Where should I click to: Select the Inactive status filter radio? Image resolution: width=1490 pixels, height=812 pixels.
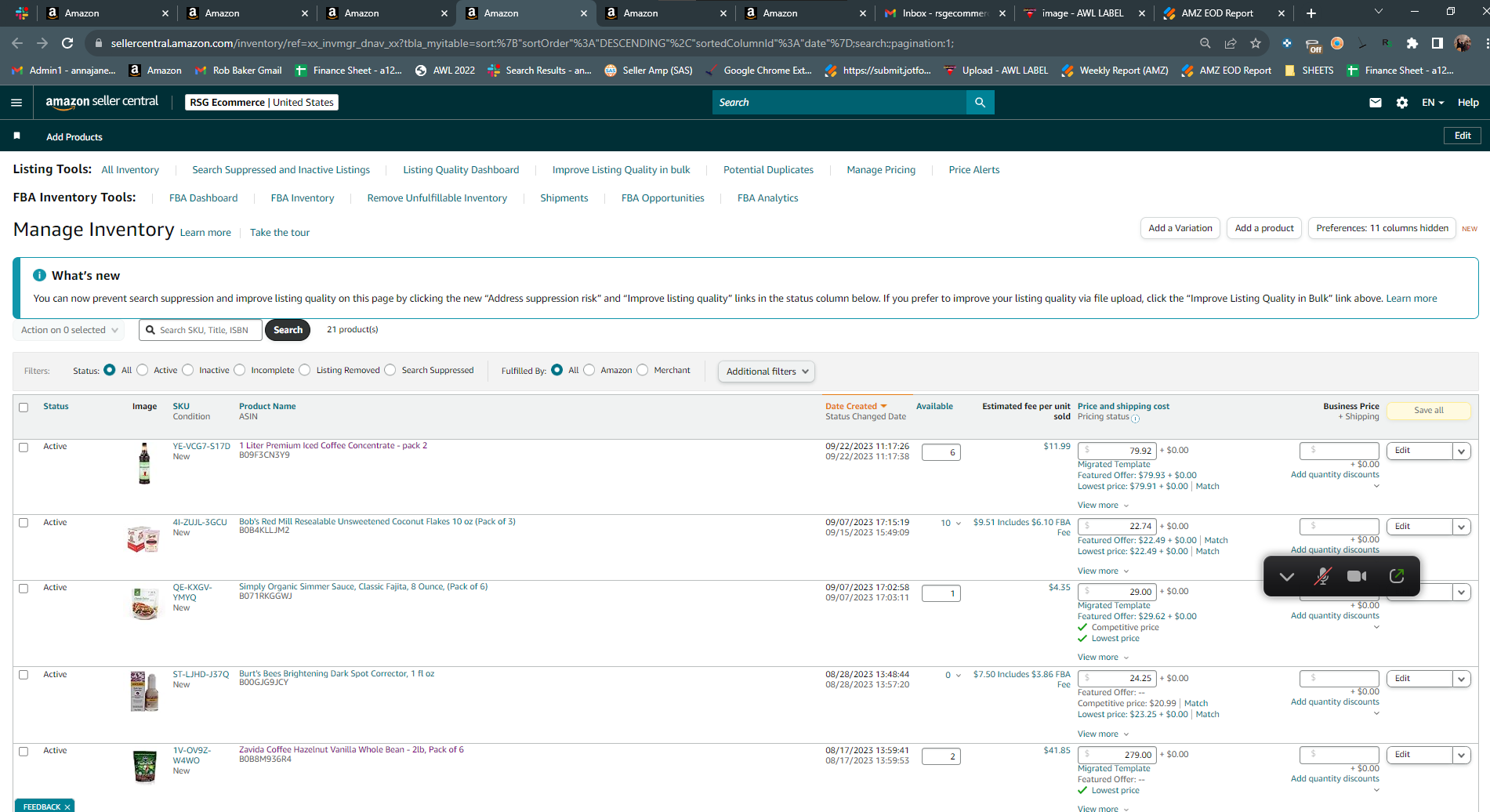click(188, 370)
